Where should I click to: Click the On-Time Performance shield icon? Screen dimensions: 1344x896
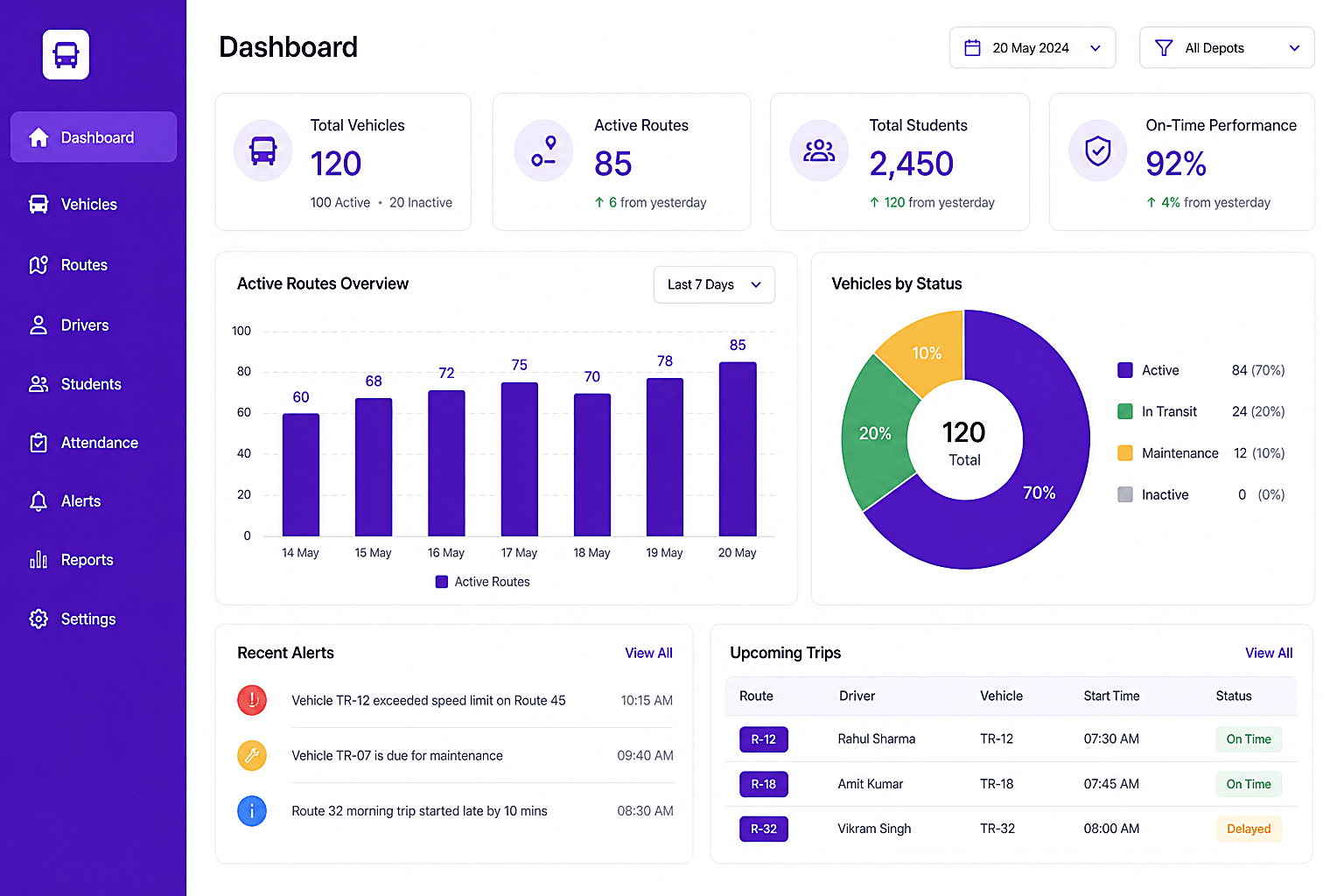pos(1098,150)
